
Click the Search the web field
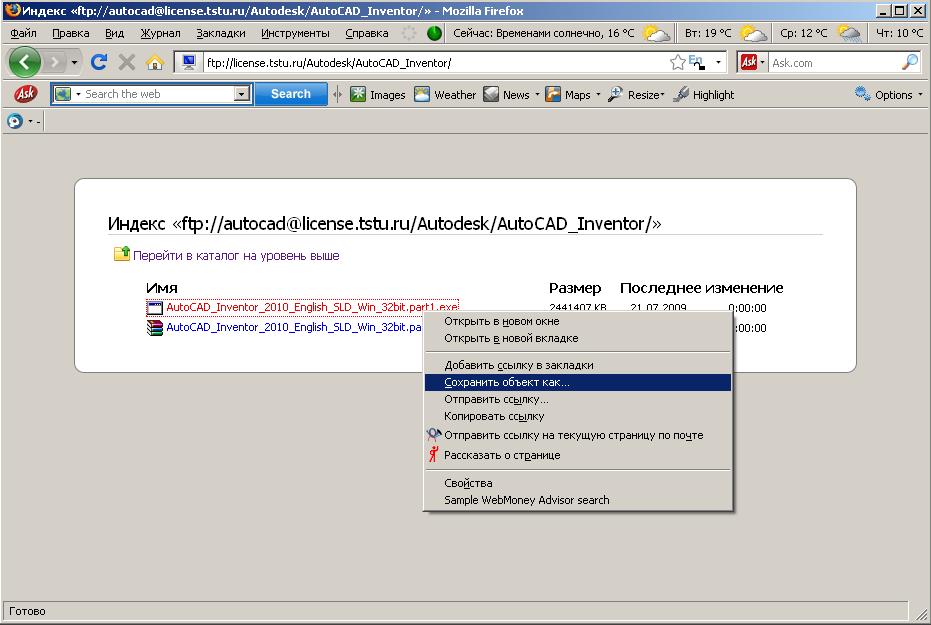click(x=158, y=94)
